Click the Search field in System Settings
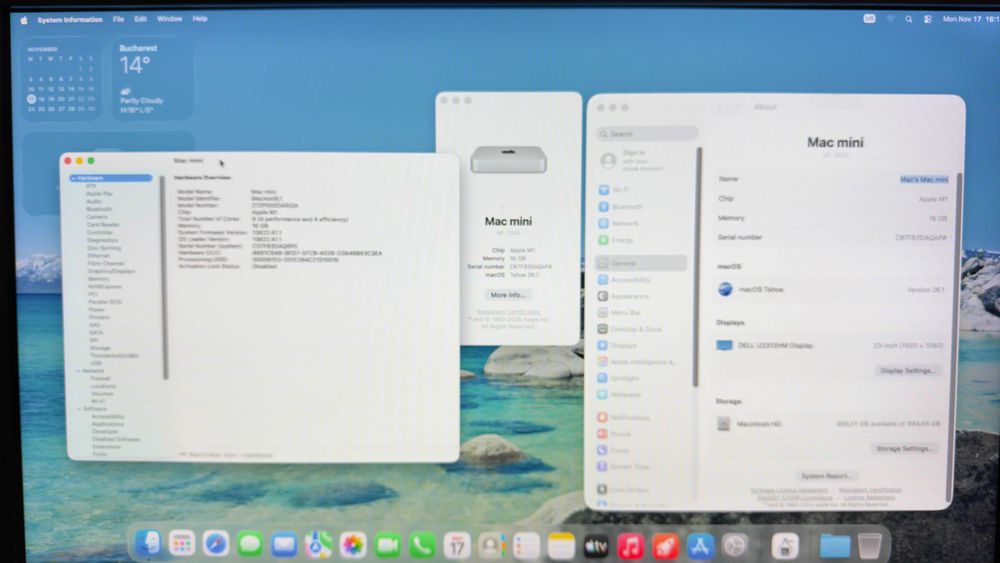The image size is (1000, 563). 647,134
